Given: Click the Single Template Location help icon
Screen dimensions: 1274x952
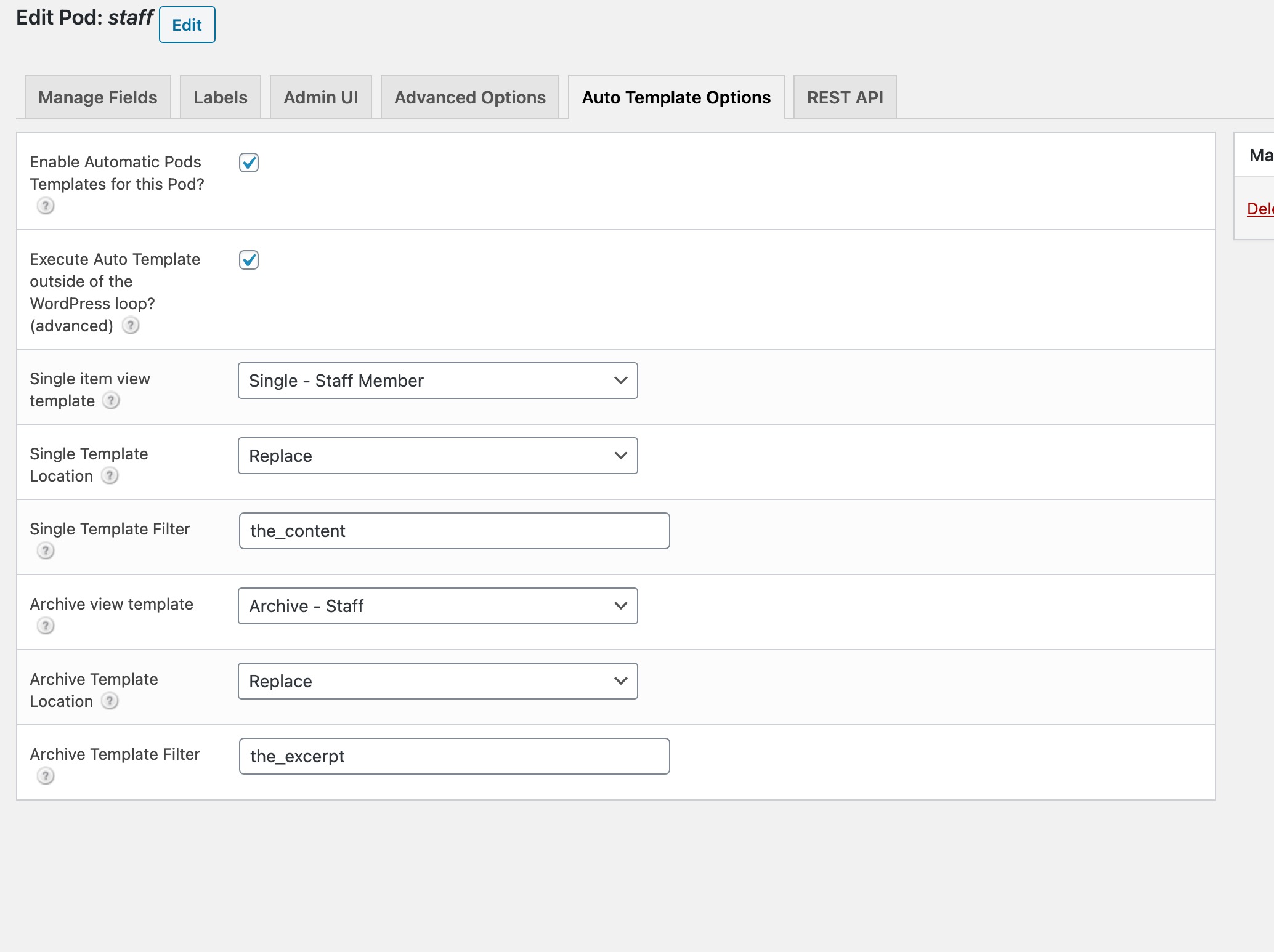Looking at the screenshot, I should point(110,477).
